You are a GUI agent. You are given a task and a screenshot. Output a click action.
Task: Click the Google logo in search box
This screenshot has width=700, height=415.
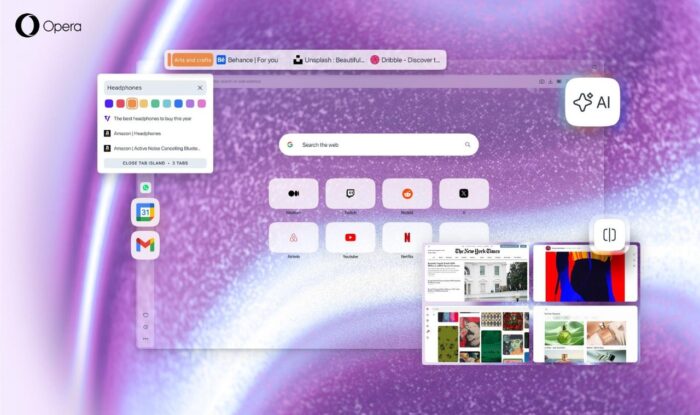tap(290, 145)
